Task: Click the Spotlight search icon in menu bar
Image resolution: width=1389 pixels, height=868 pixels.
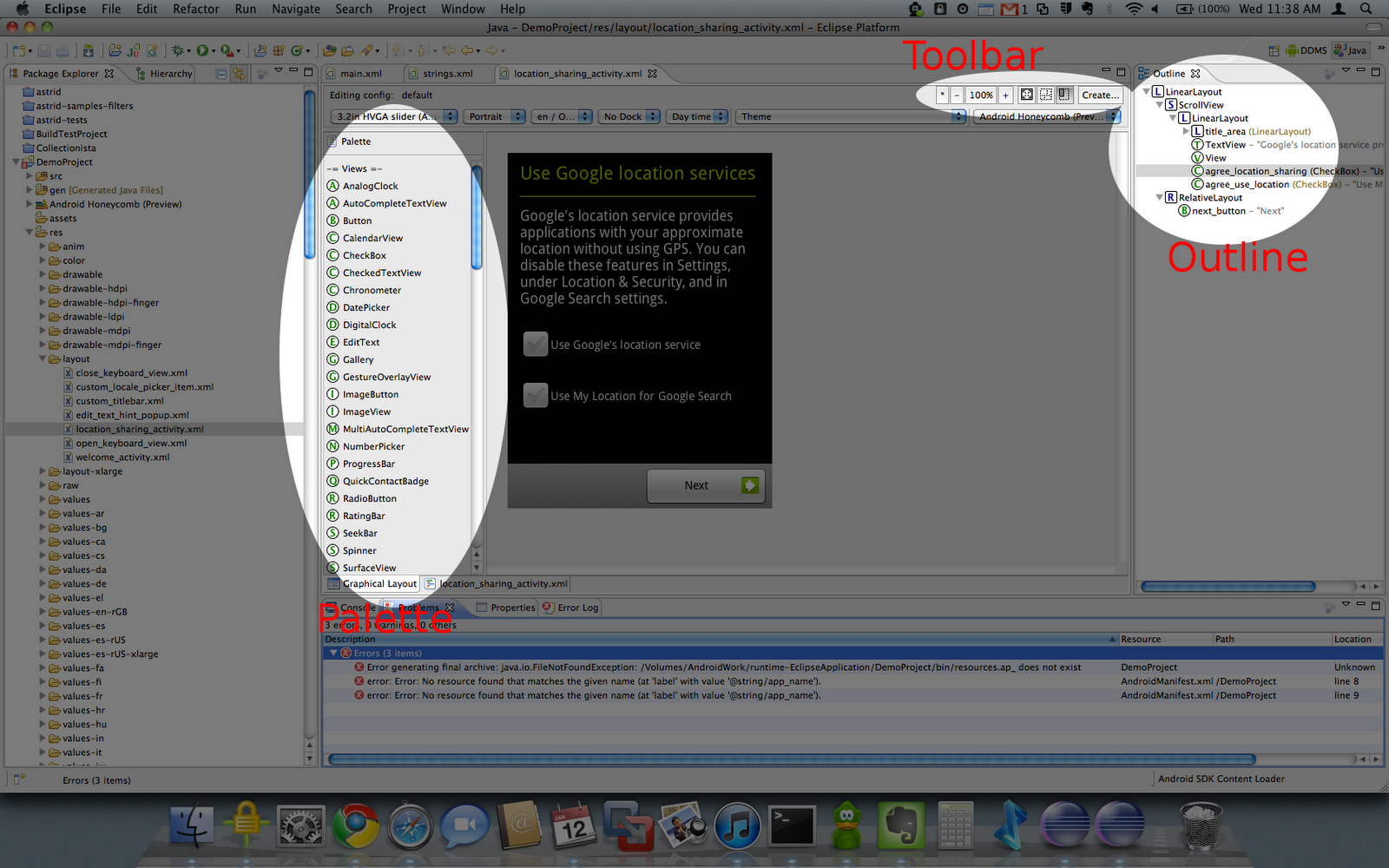Action: click(1366, 9)
